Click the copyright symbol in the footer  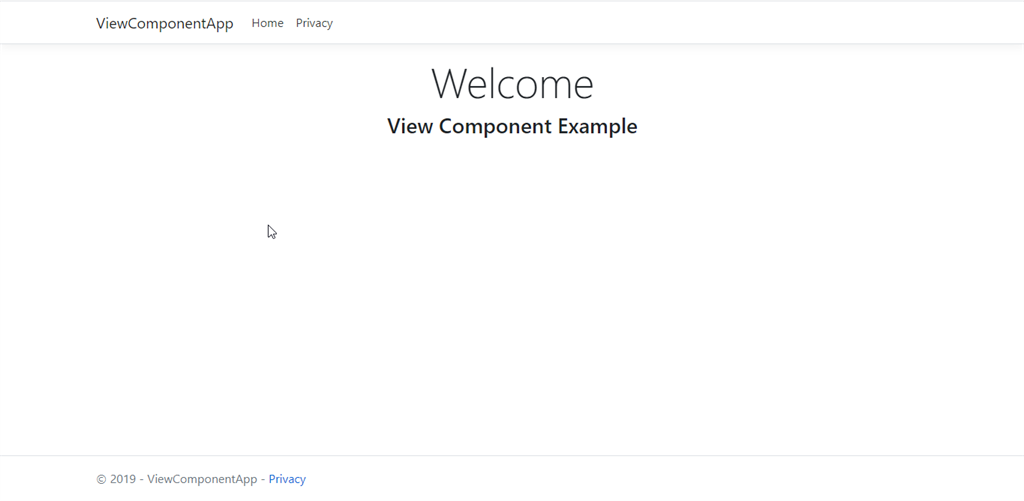click(x=101, y=479)
